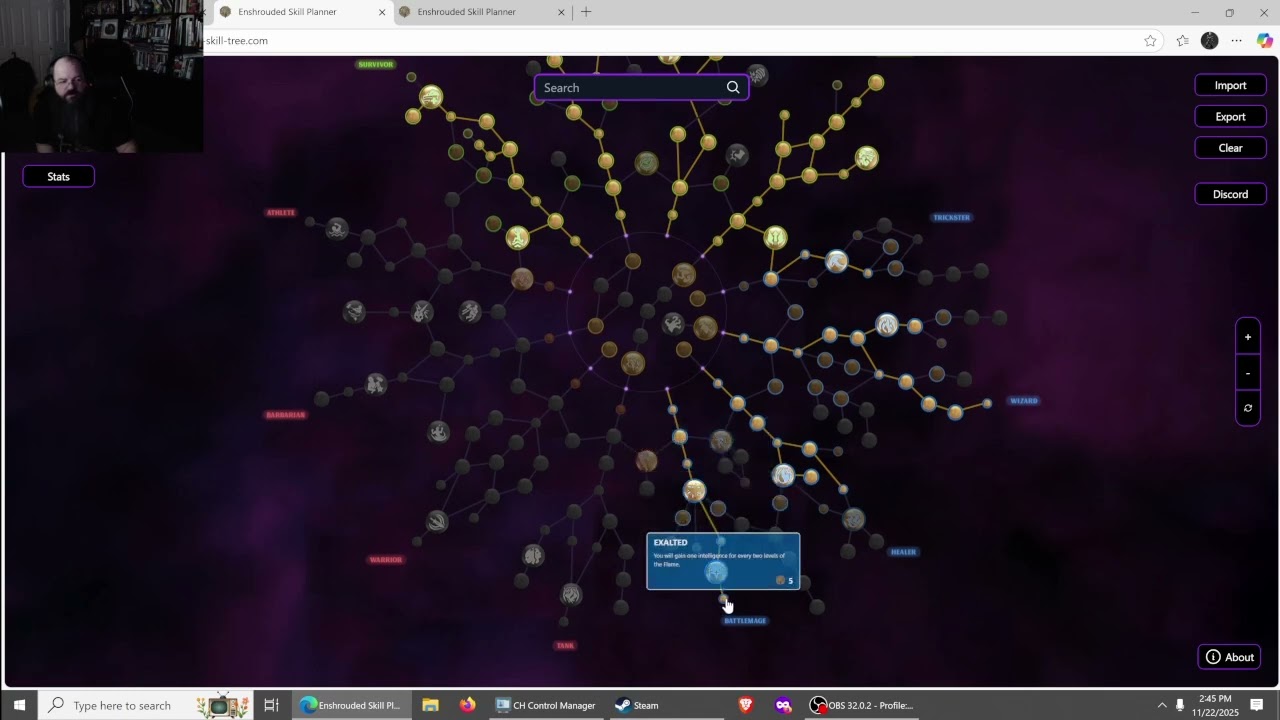Open the browser favorites list icon
This screenshot has height=720, width=1280.
coord(1183,41)
